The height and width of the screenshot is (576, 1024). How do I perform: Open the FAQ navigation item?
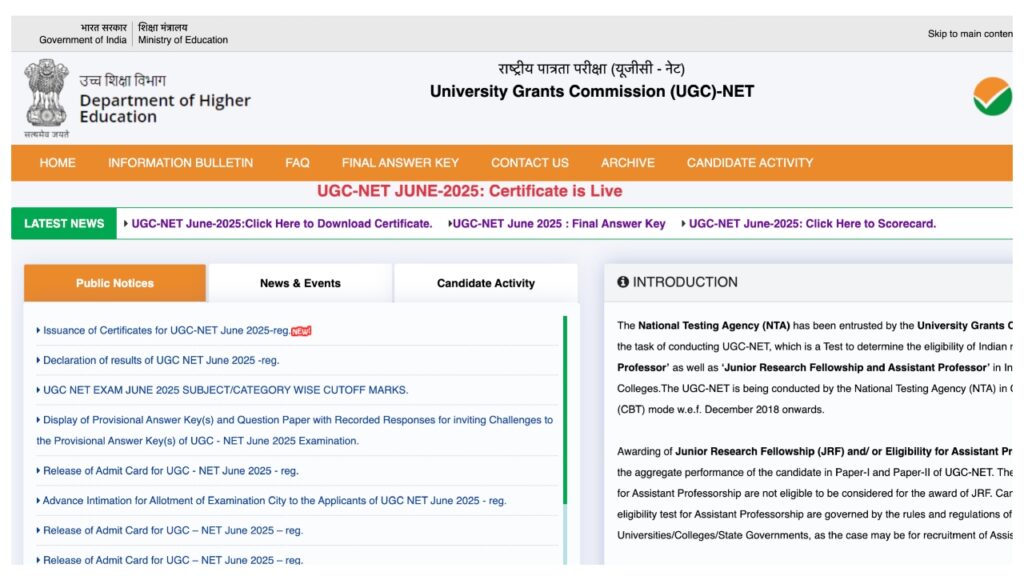pyautogui.click(x=297, y=162)
